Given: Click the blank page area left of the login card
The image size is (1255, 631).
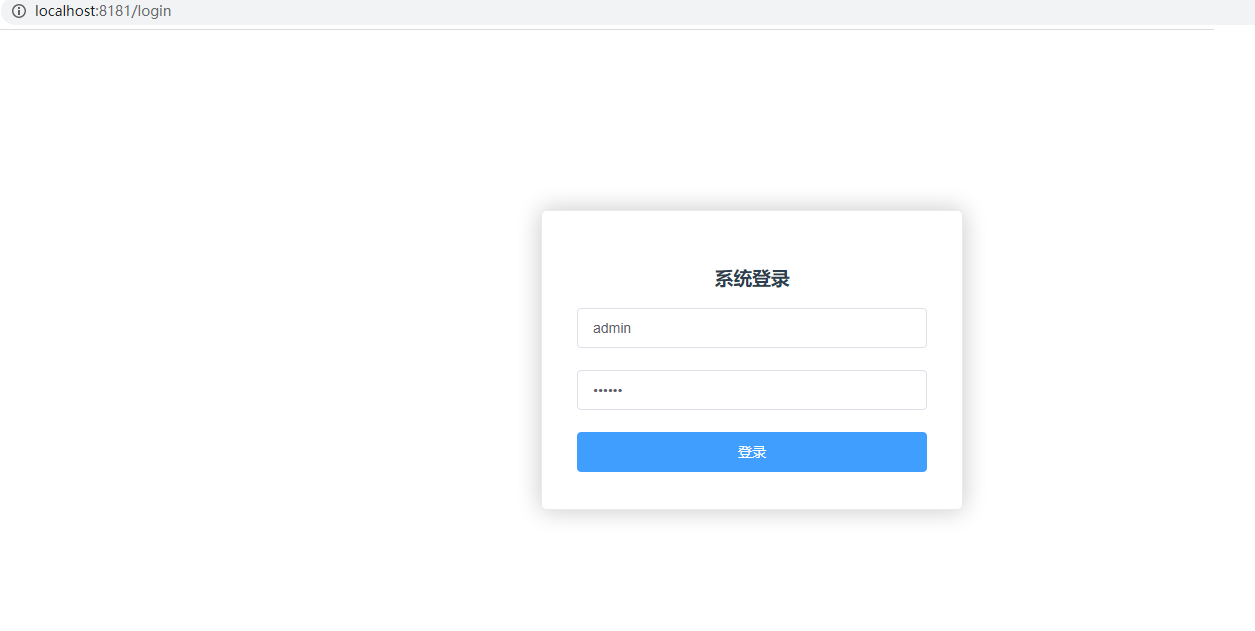Looking at the screenshot, I should click(x=270, y=360).
